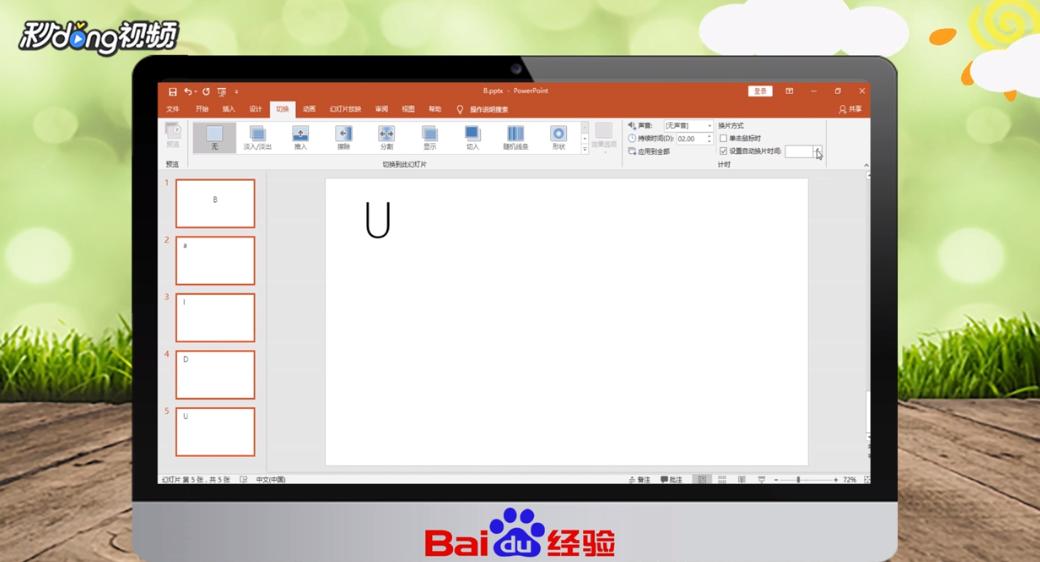The image size is (1040, 562).
Task: Open the 批注 (Comments) pane button
Action: pos(671,479)
